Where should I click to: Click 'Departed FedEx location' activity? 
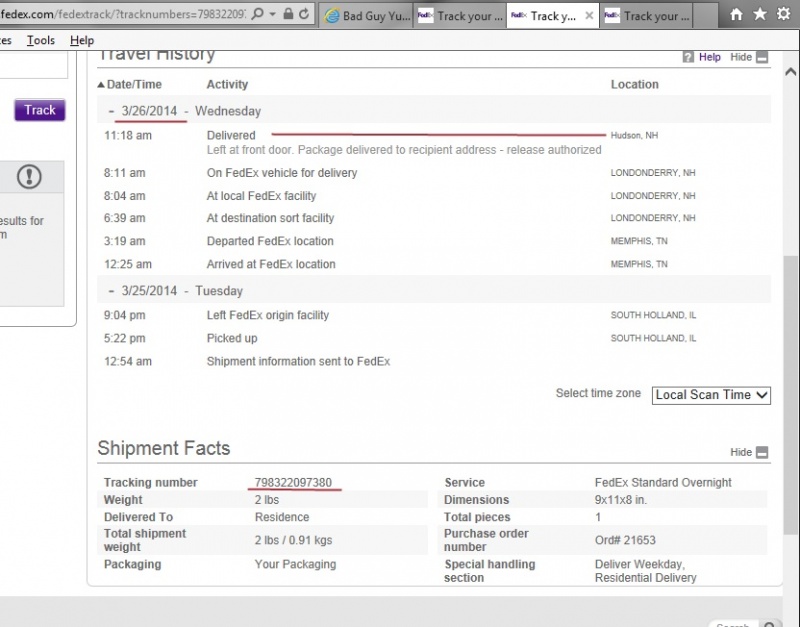(270, 241)
